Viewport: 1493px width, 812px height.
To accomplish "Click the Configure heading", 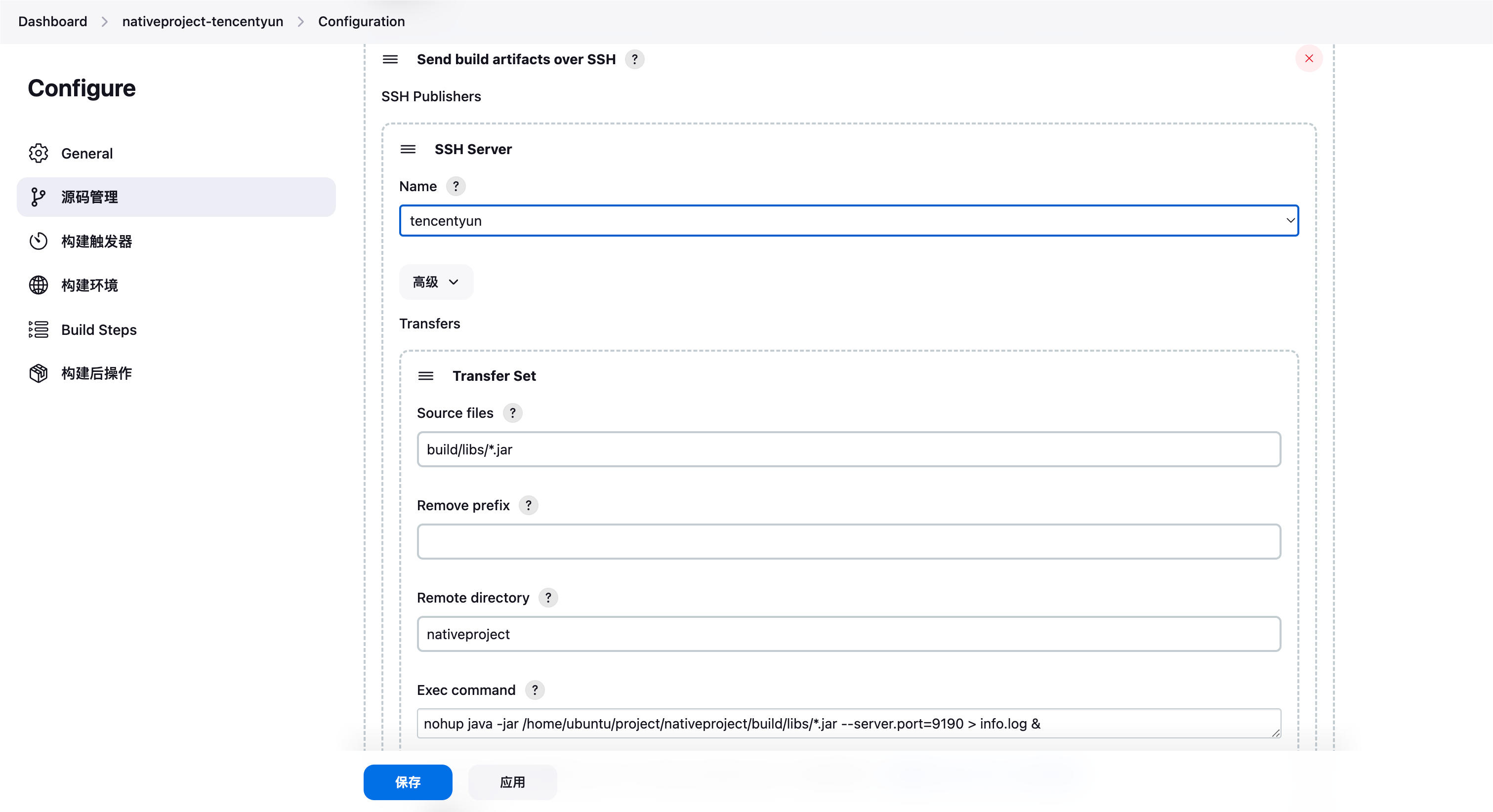I will click(82, 88).
